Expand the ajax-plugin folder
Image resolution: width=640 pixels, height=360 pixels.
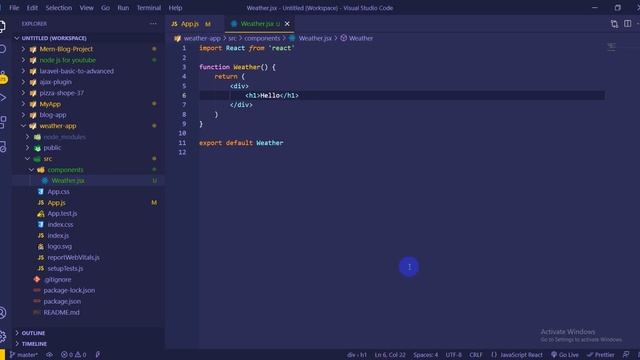point(55,82)
